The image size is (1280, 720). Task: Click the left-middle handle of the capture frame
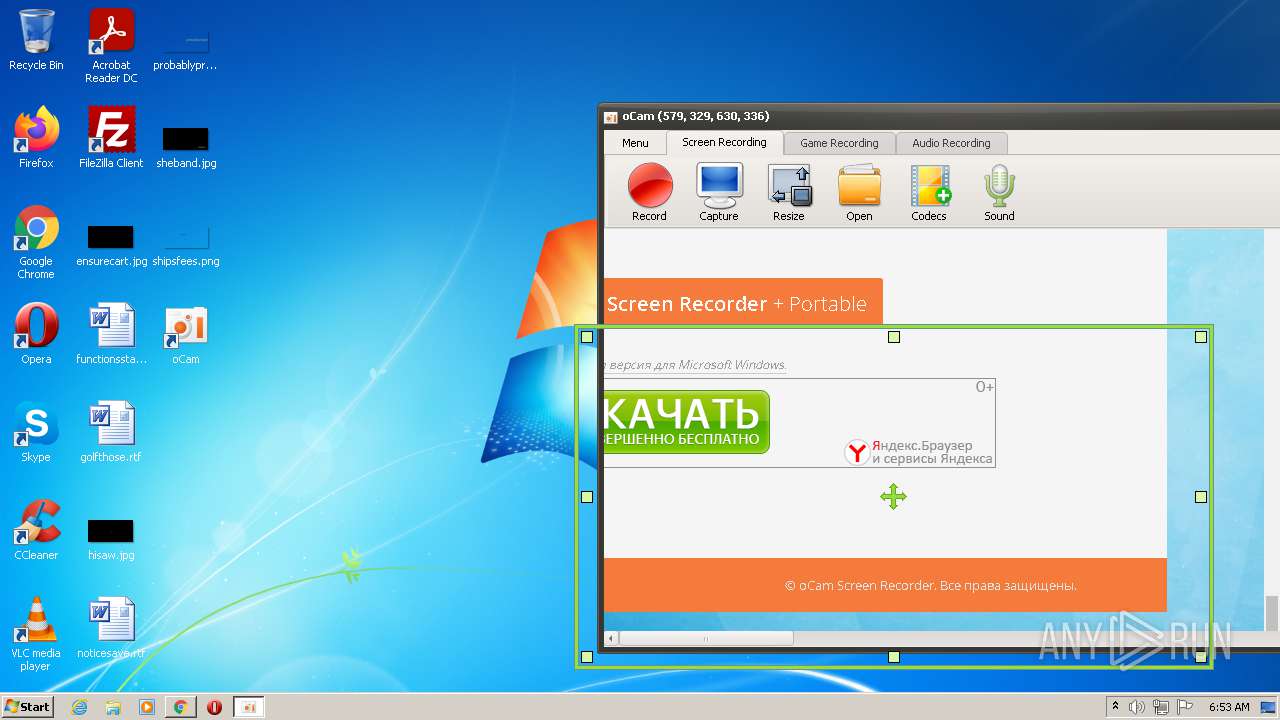tap(587, 497)
